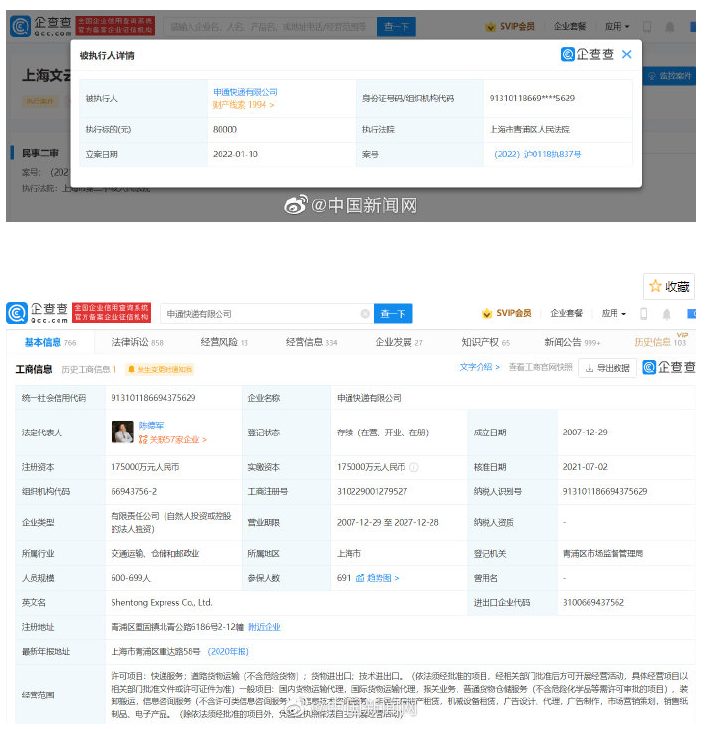Close the 被执行人详情 dialog

(626, 54)
